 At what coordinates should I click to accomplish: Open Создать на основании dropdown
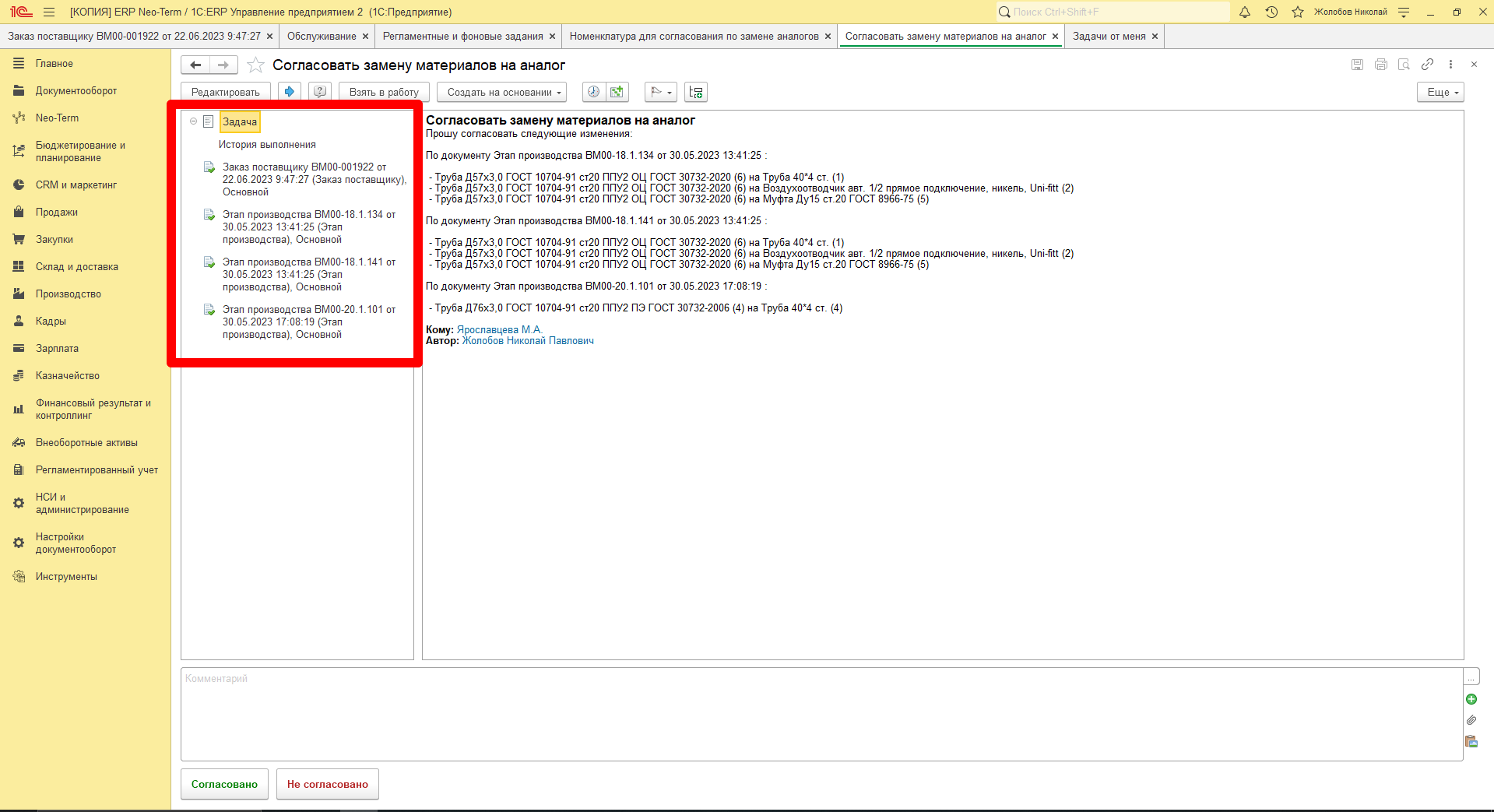(501, 92)
